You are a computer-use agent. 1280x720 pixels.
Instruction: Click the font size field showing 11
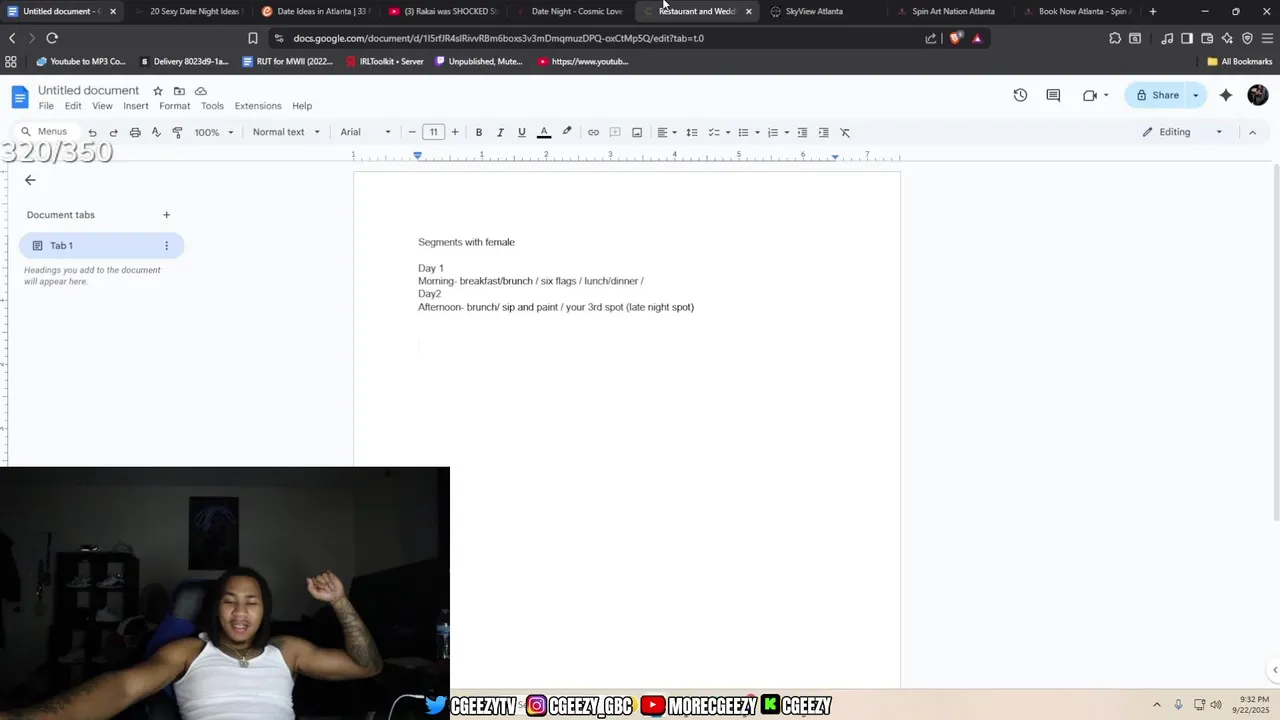(433, 132)
